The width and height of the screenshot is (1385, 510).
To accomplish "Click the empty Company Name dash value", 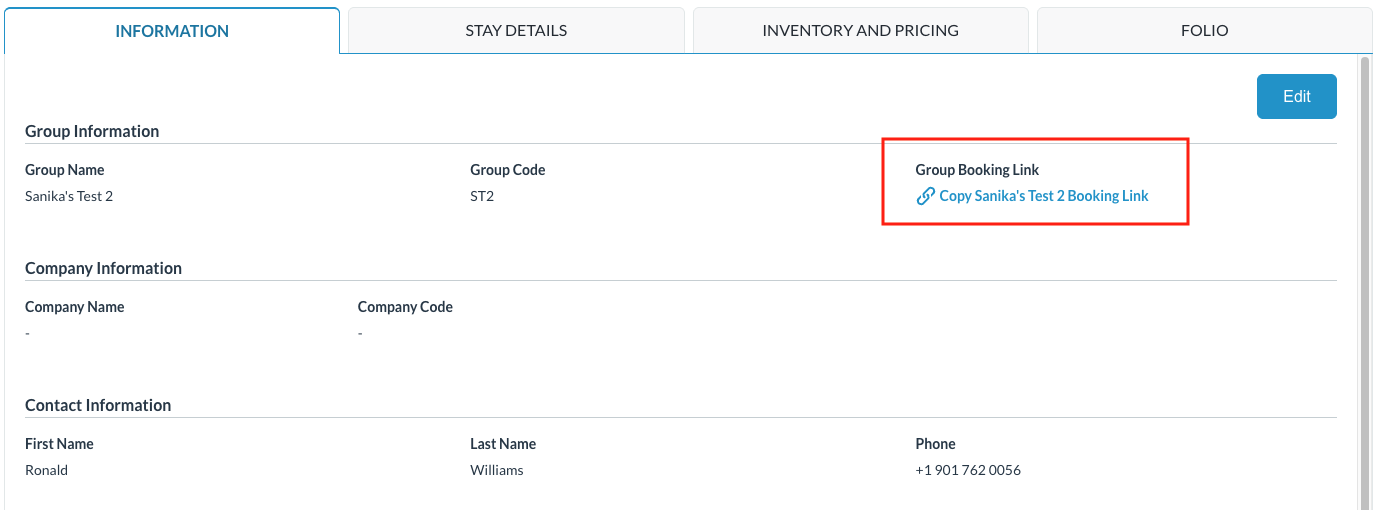I will pos(28,333).
